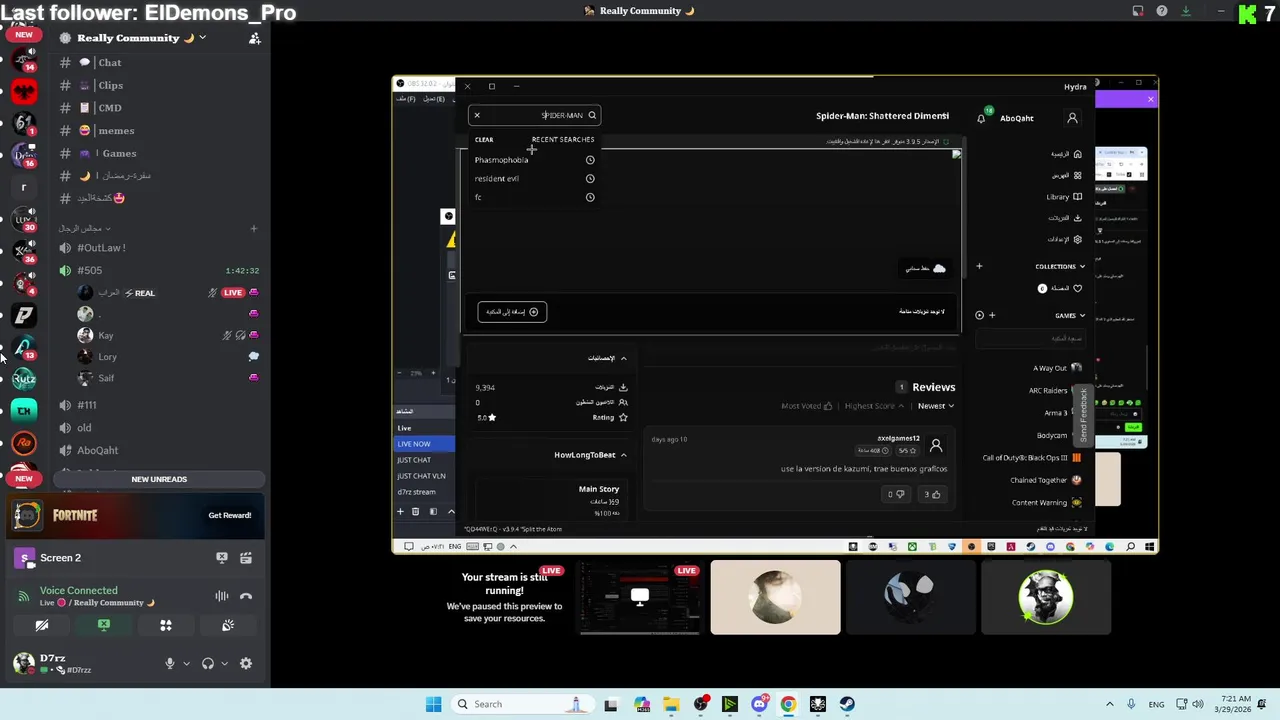Screen dimensions: 1280x720
Task: Open the server icon with 30 badge
Action: 24,219
